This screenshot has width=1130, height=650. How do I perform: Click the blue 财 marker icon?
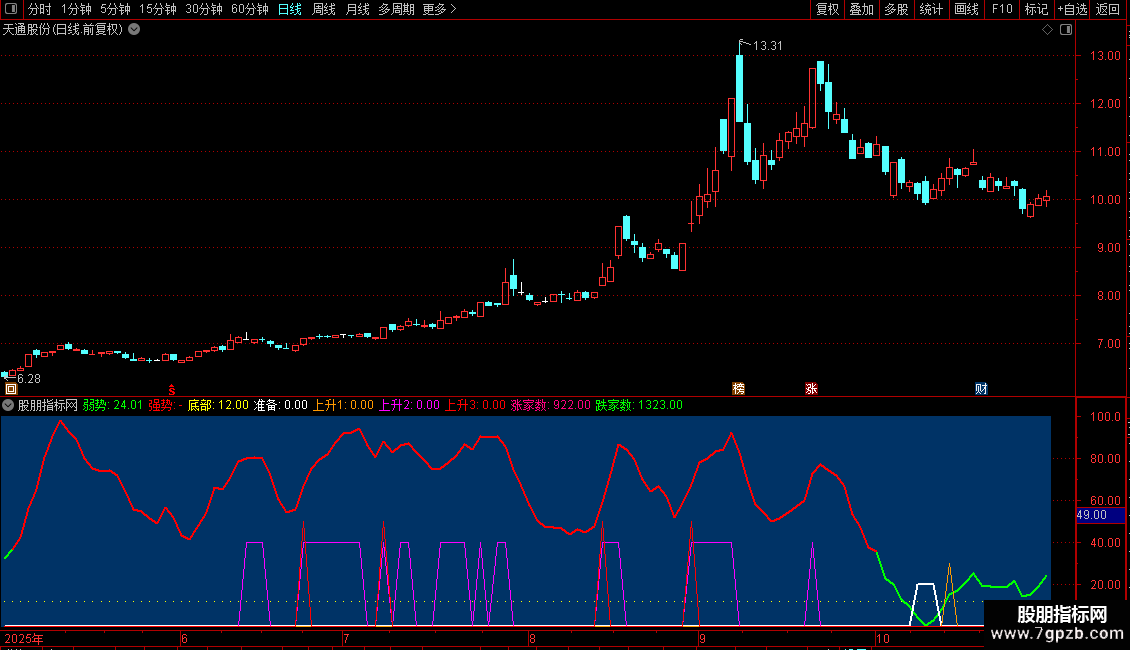[x=982, y=388]
